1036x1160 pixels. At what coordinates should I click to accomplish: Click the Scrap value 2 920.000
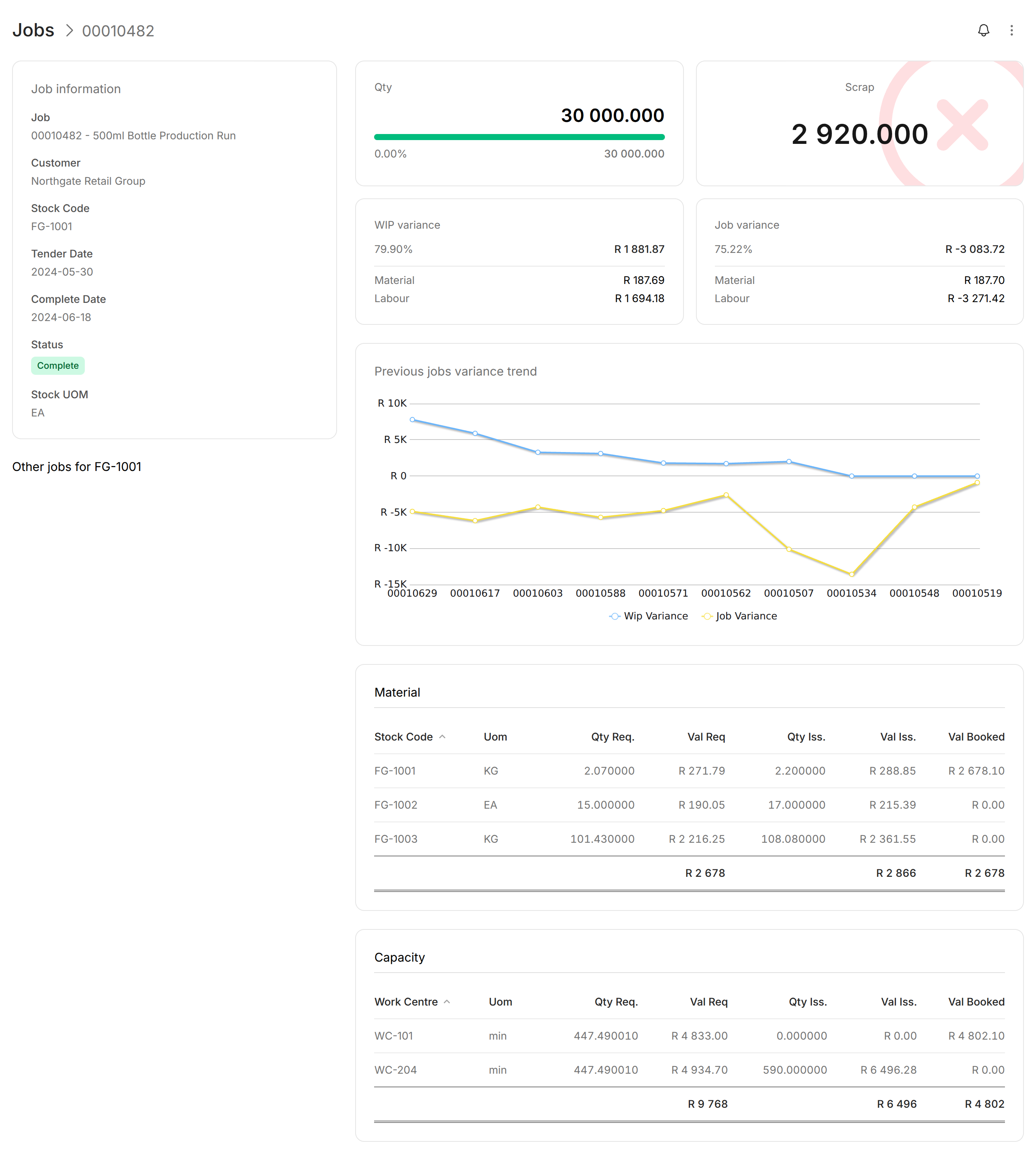tap(860, 134)
